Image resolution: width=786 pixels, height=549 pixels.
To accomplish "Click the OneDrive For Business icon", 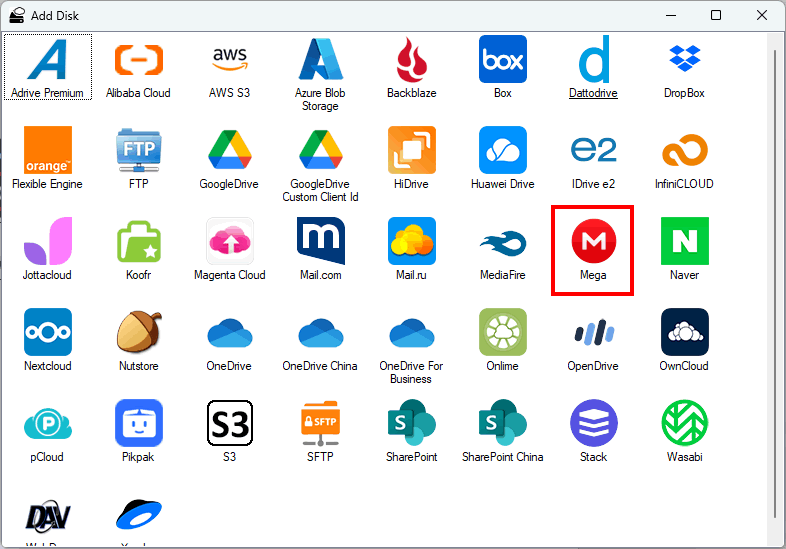I will (412, 333).
